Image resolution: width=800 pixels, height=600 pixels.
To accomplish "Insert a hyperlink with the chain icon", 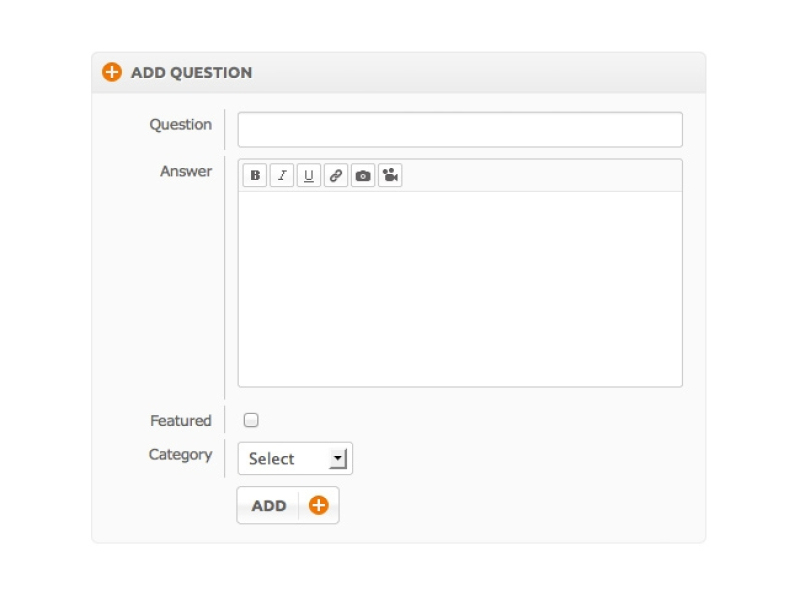I will (336, 176).
